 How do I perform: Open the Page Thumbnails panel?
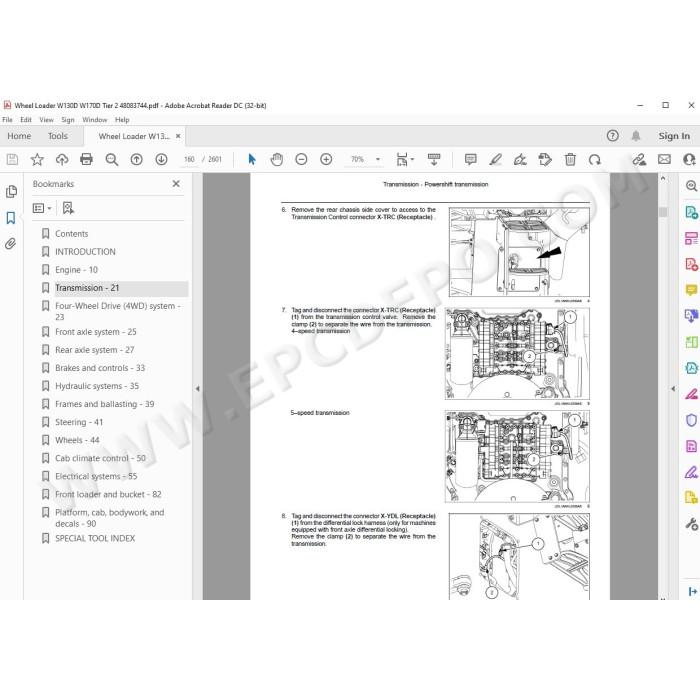pos(11,192)
